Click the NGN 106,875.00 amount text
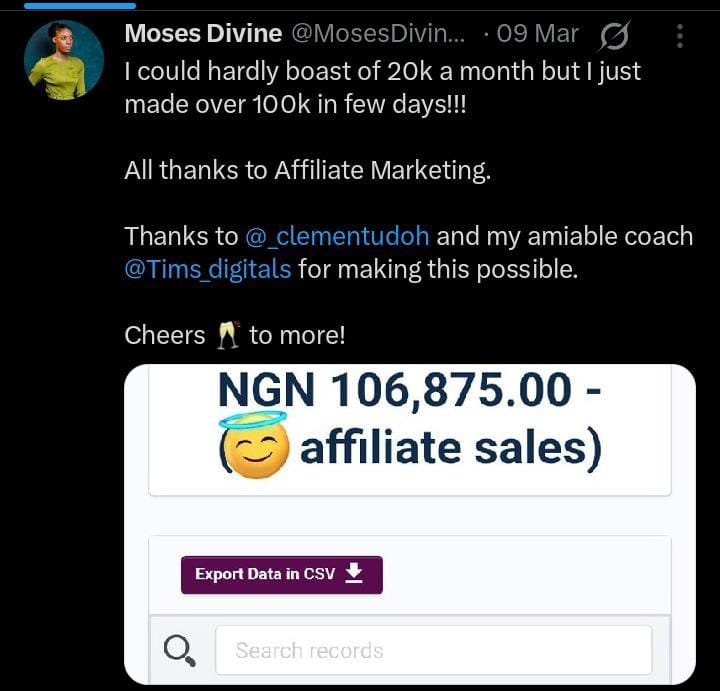 [409, 391]
